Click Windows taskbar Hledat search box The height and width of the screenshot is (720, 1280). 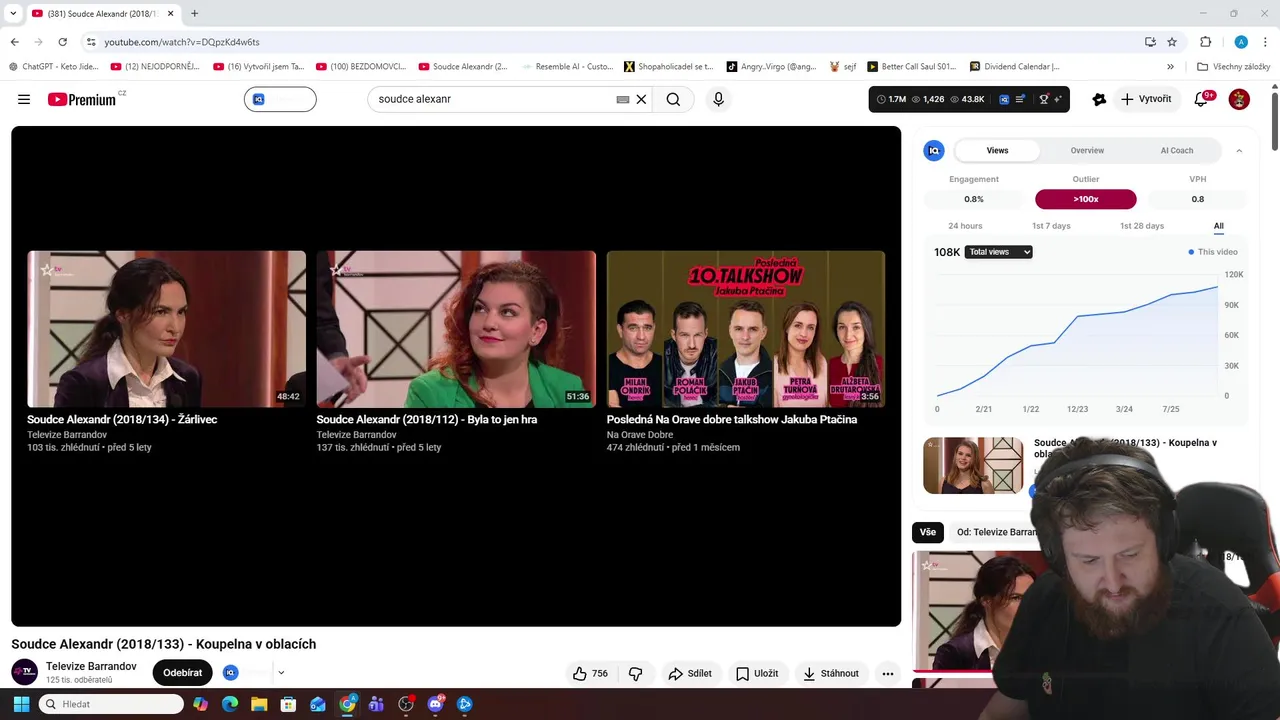[x=111, y=704]
